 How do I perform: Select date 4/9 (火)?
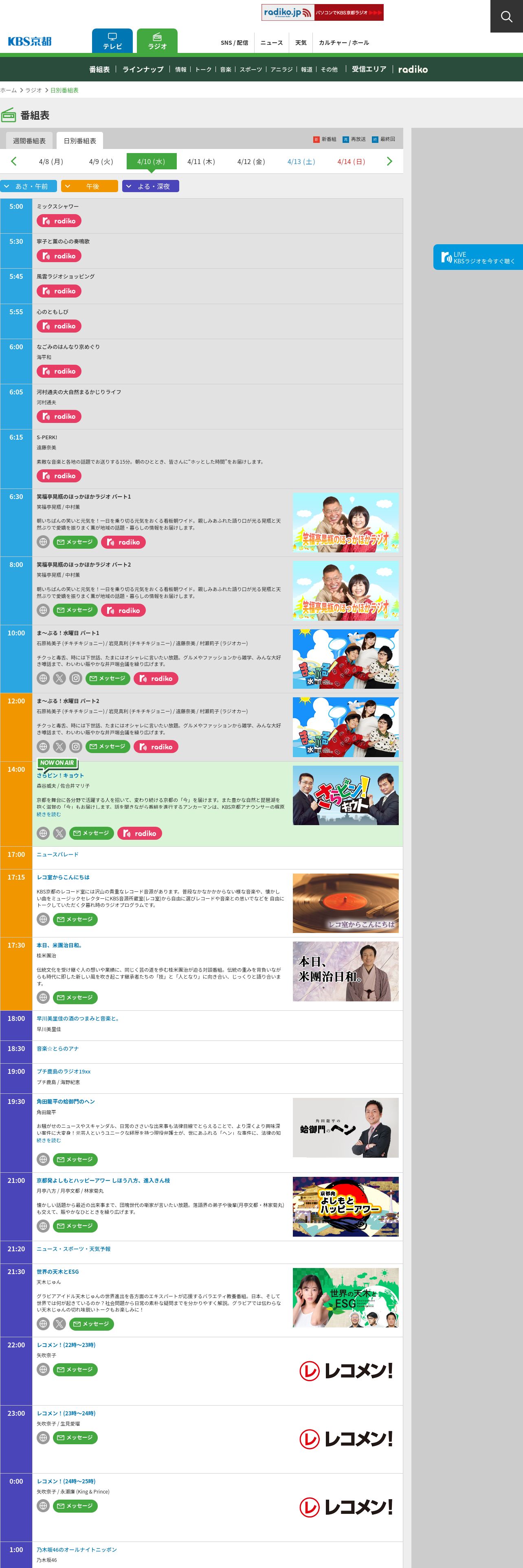point(101,161)
